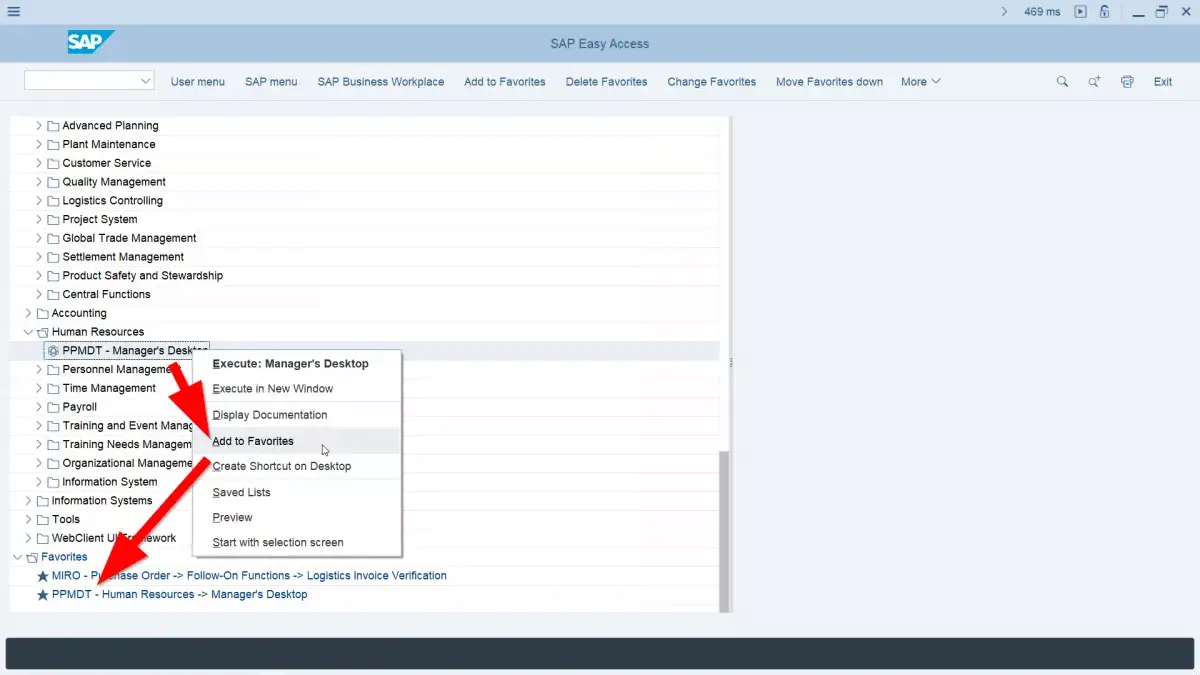Click the User menu button
1200x675 pixels.
(x=198, y=82)
